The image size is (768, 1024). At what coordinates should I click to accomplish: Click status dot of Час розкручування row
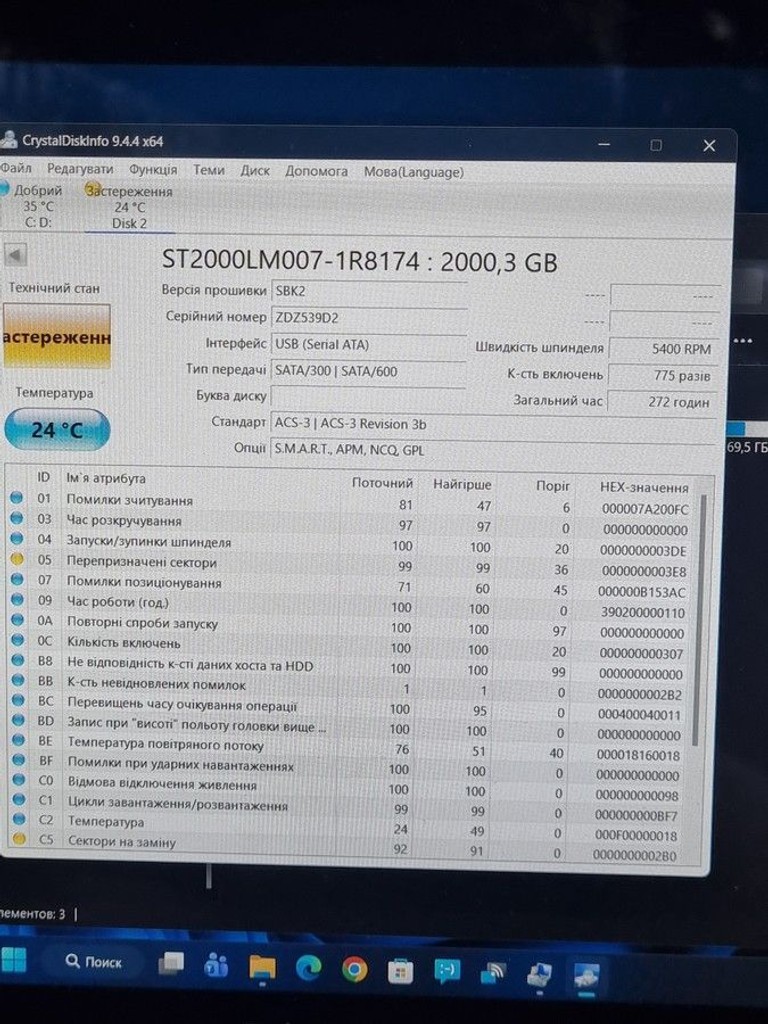17,518
